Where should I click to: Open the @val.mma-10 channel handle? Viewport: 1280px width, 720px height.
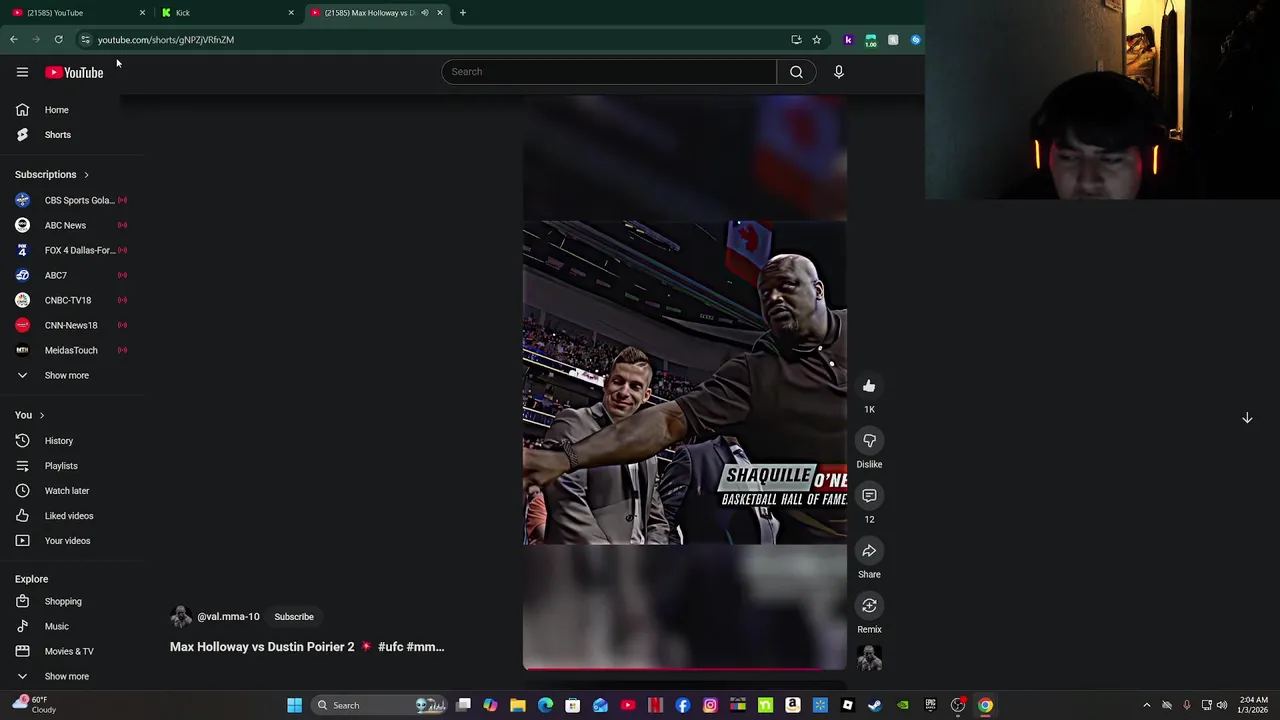click(228, 617)
